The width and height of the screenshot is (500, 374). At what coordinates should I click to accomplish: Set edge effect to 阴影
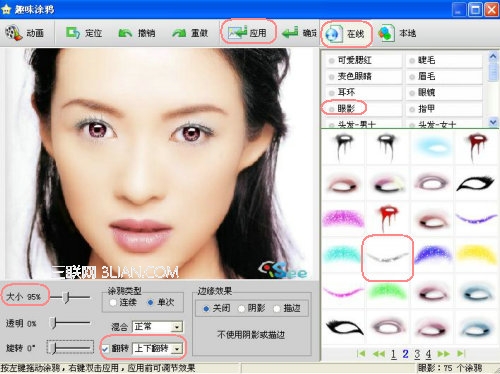point(241,309)
